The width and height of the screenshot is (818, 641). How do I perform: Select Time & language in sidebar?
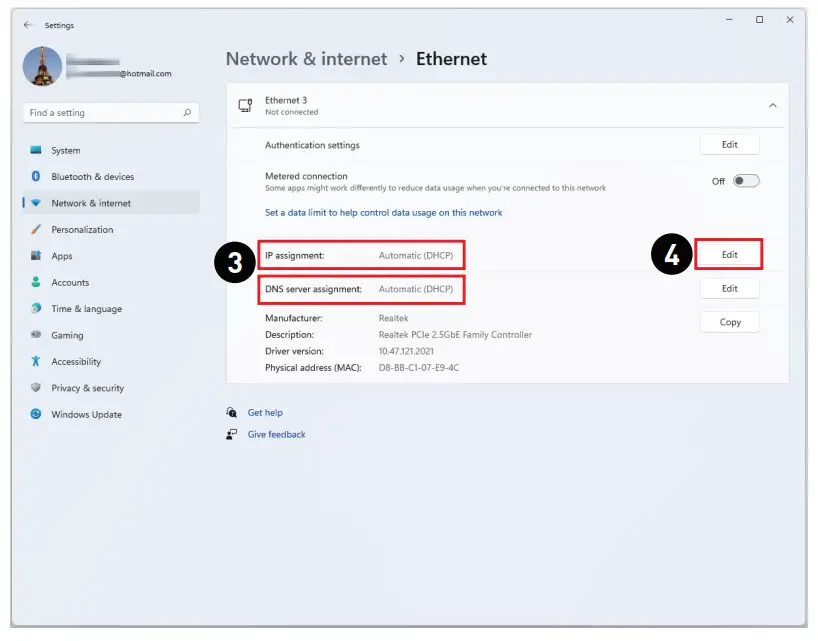coord(86,309)
